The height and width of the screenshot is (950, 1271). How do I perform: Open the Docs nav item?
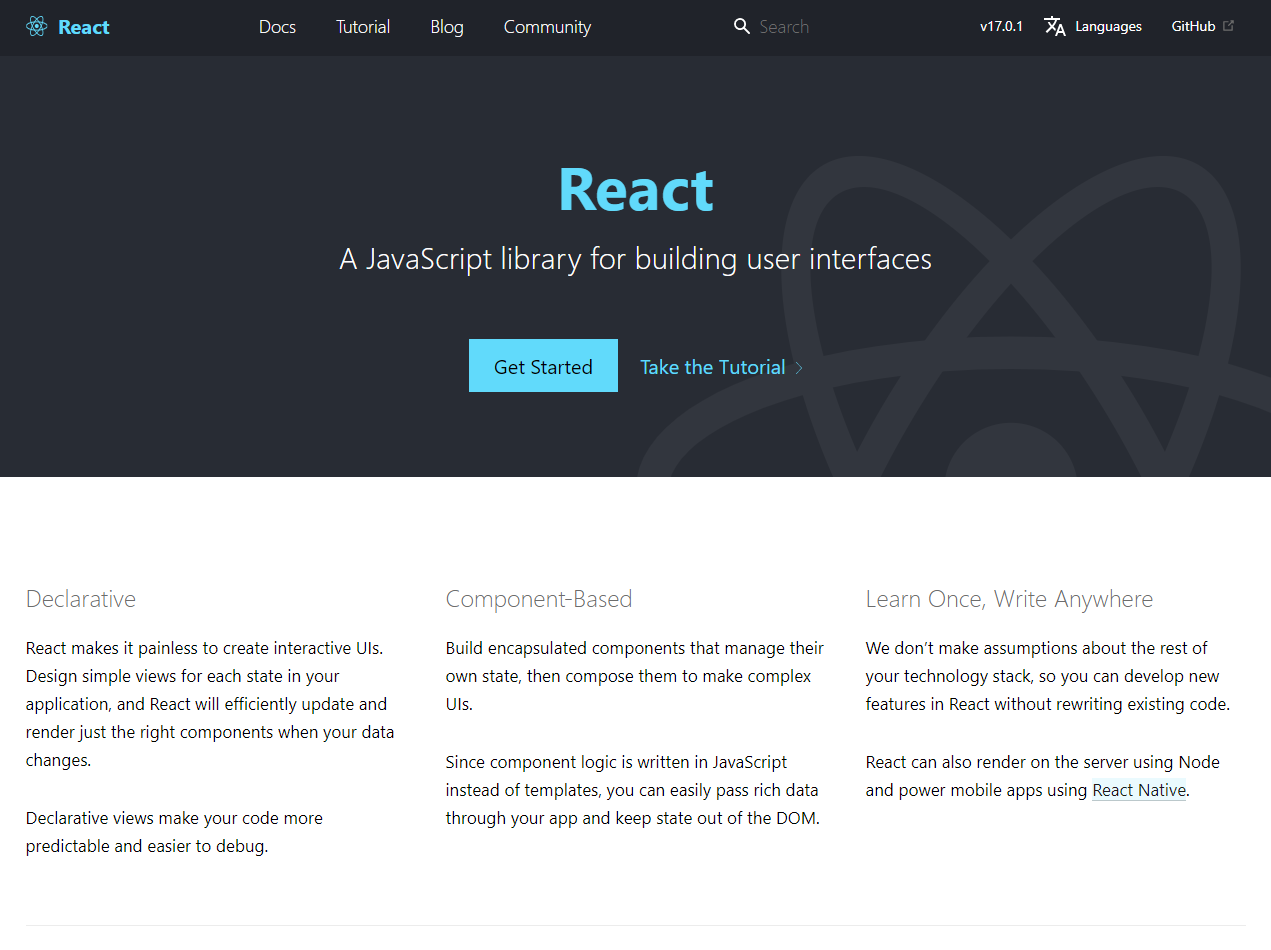[x=277, y=27]
